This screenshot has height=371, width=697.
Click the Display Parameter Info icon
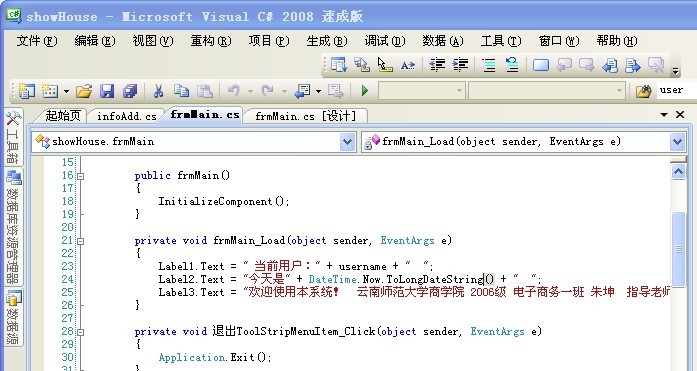pos(362,65)
